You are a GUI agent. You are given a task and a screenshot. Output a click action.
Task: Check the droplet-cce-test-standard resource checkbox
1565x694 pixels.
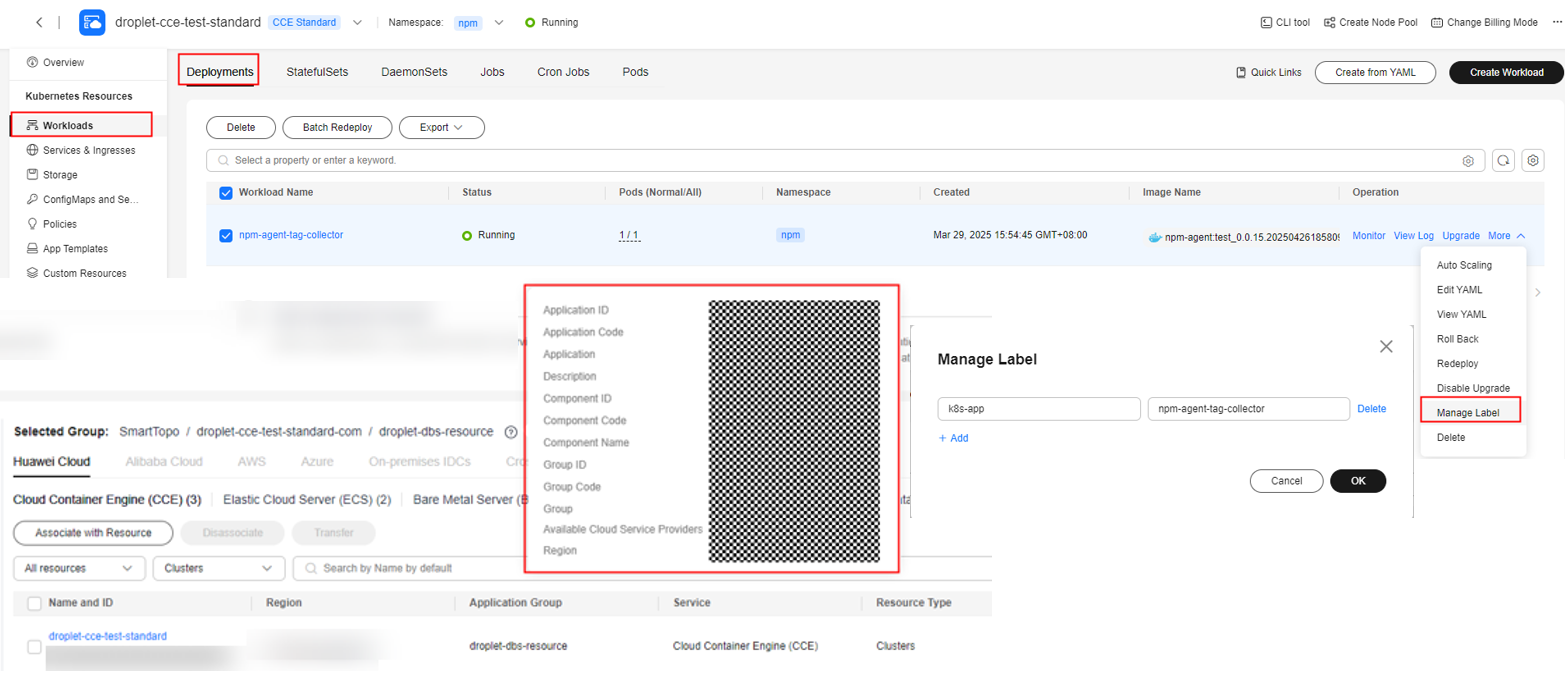coord(34,647)
